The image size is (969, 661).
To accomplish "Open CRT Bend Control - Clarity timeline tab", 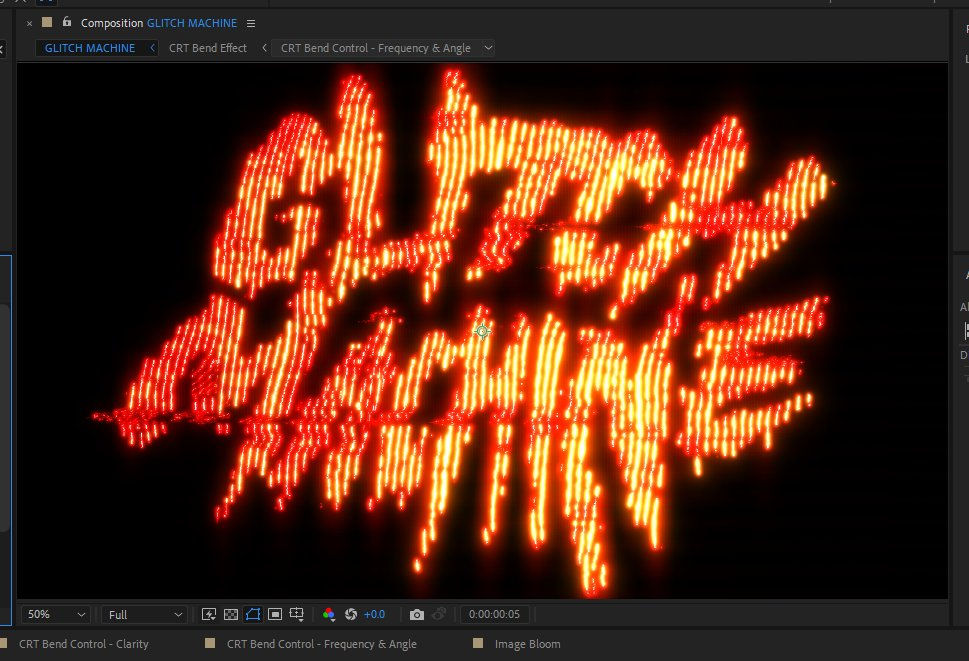I will point(83,644).
